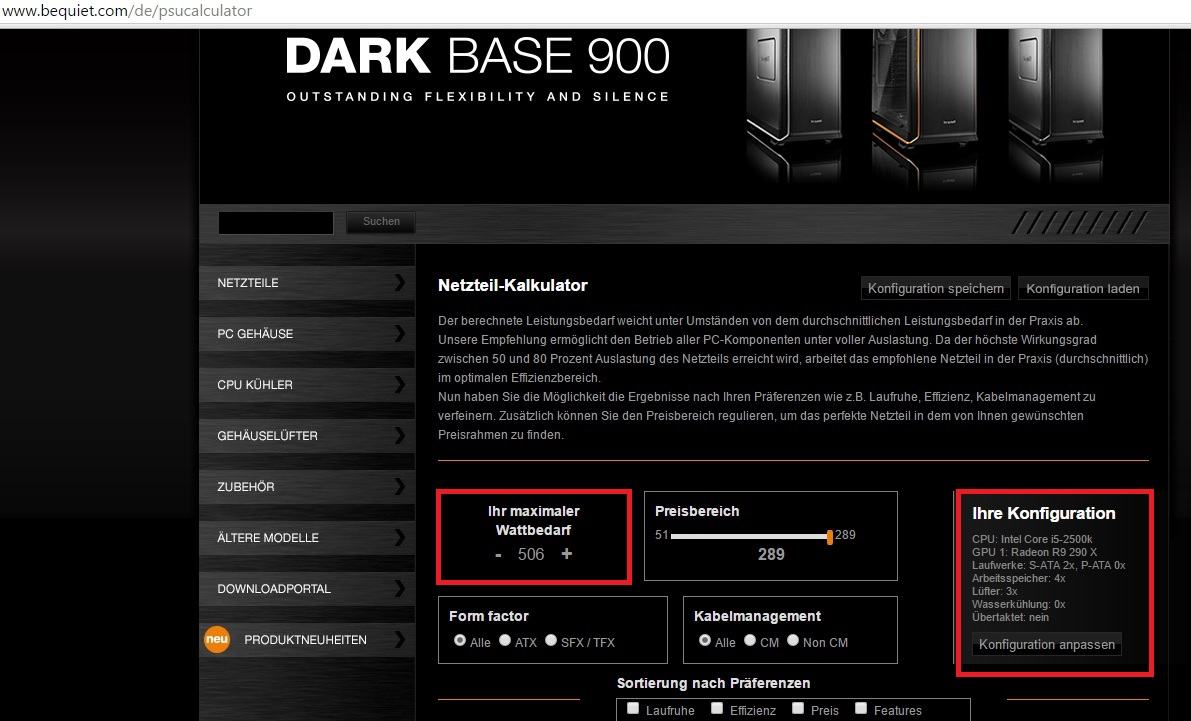Open the NETZTEILE menu item

tap(307, 283)
